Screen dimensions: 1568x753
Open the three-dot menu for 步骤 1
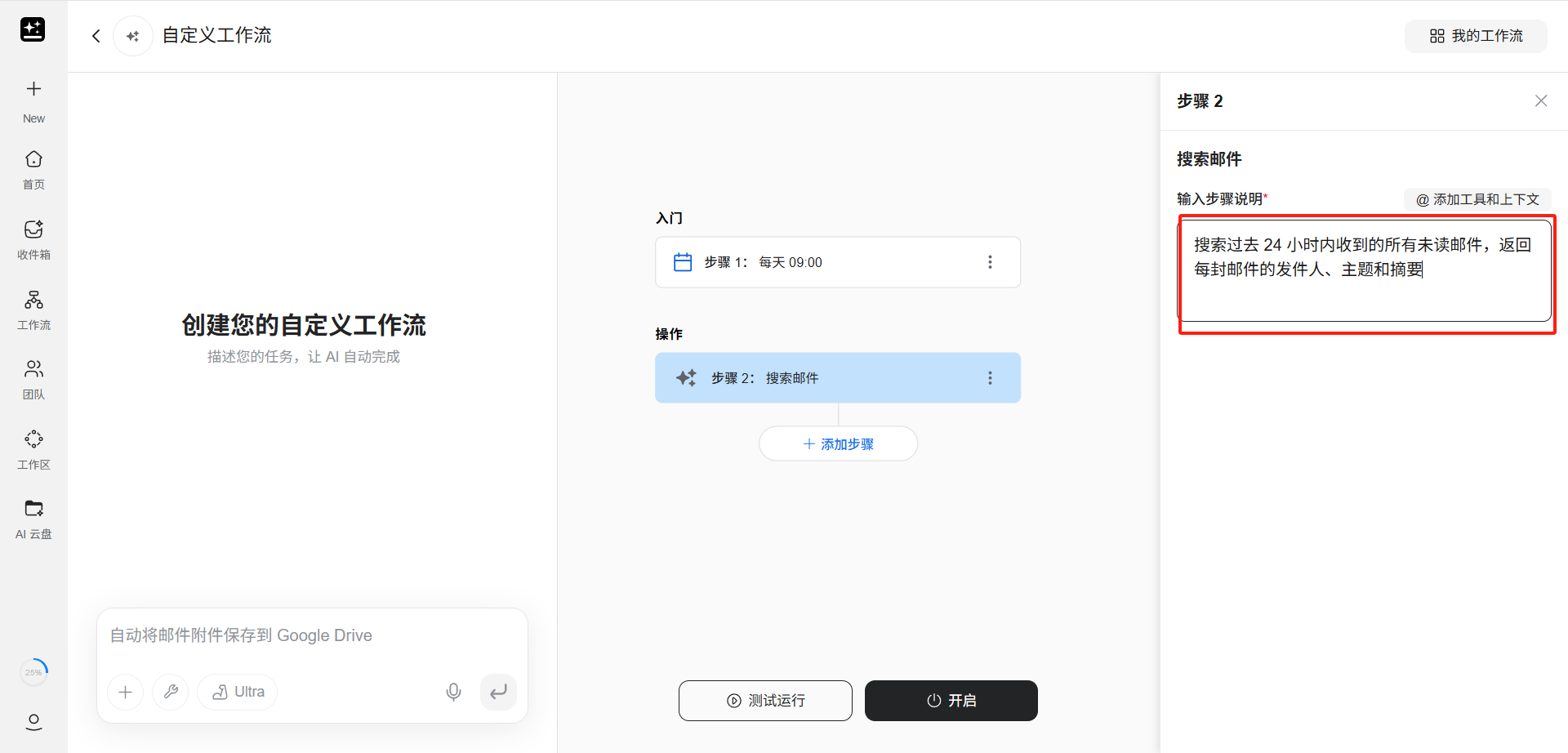point(990,262)
